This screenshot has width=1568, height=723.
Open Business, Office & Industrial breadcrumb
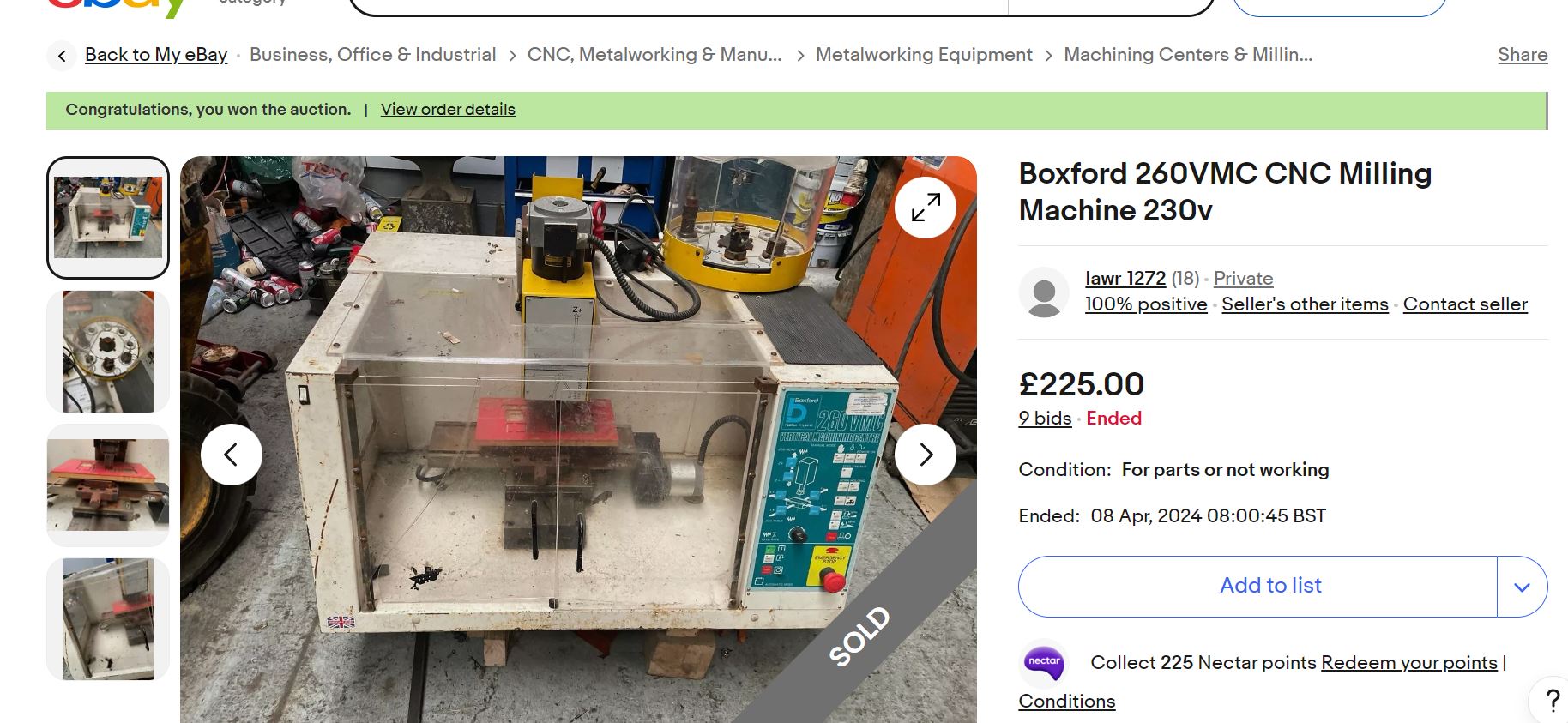372,55
